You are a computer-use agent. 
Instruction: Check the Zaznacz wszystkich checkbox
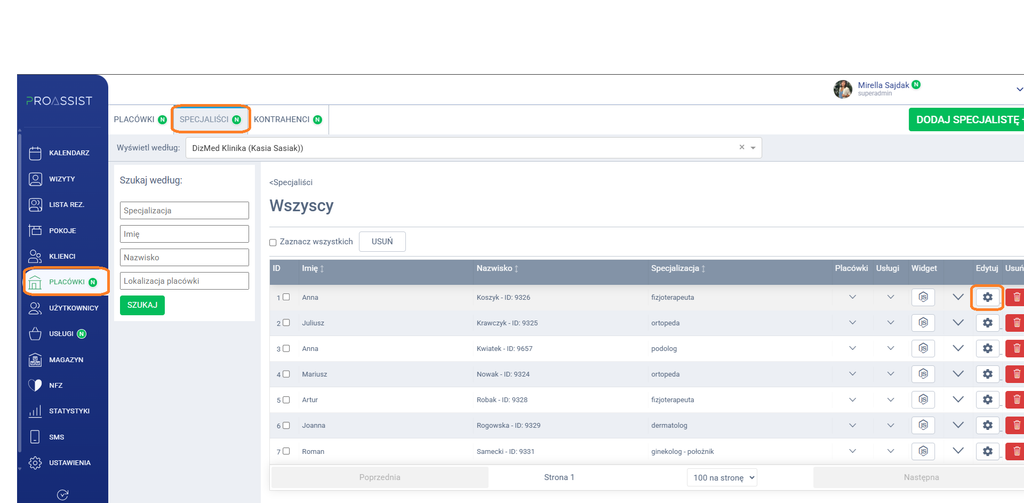click(x=273, y=242)
